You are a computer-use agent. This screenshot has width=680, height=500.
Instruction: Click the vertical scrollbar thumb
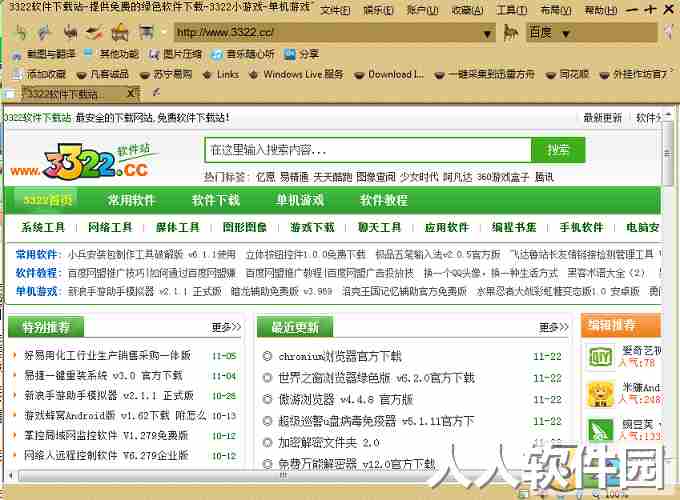(668, 154)
